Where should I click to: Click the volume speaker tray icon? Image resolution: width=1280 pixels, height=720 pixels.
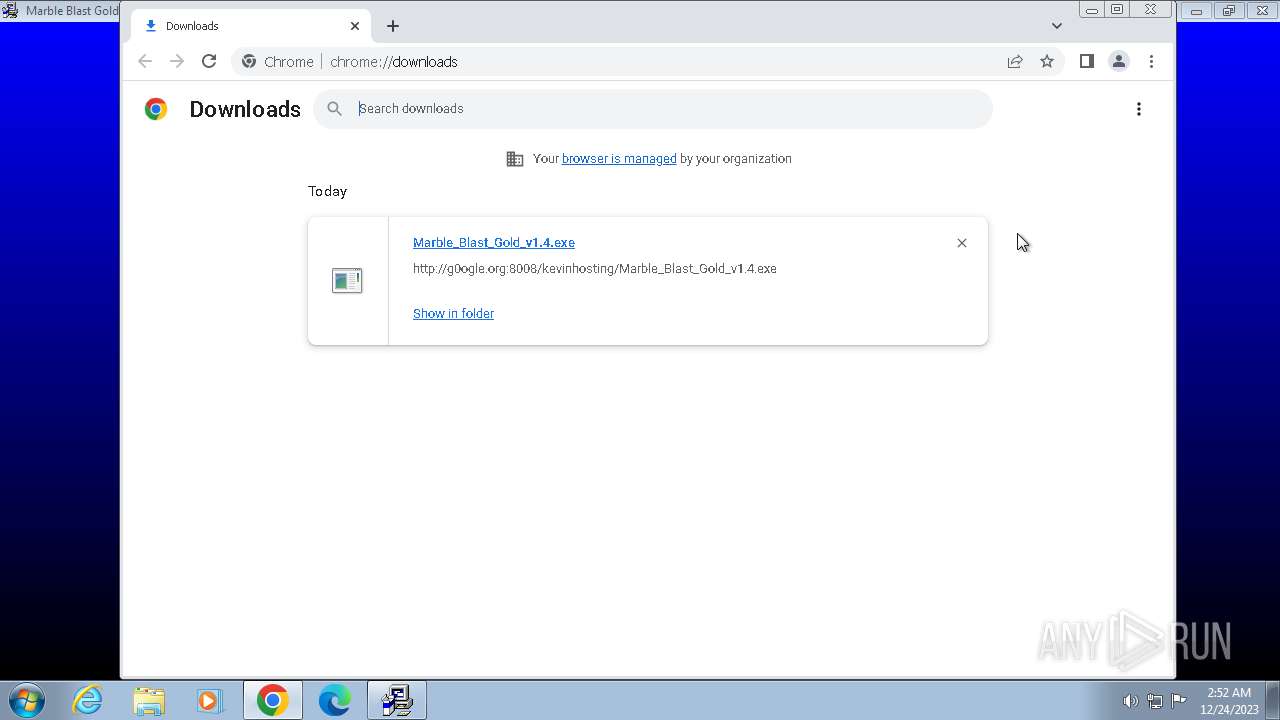(1130, 701)
